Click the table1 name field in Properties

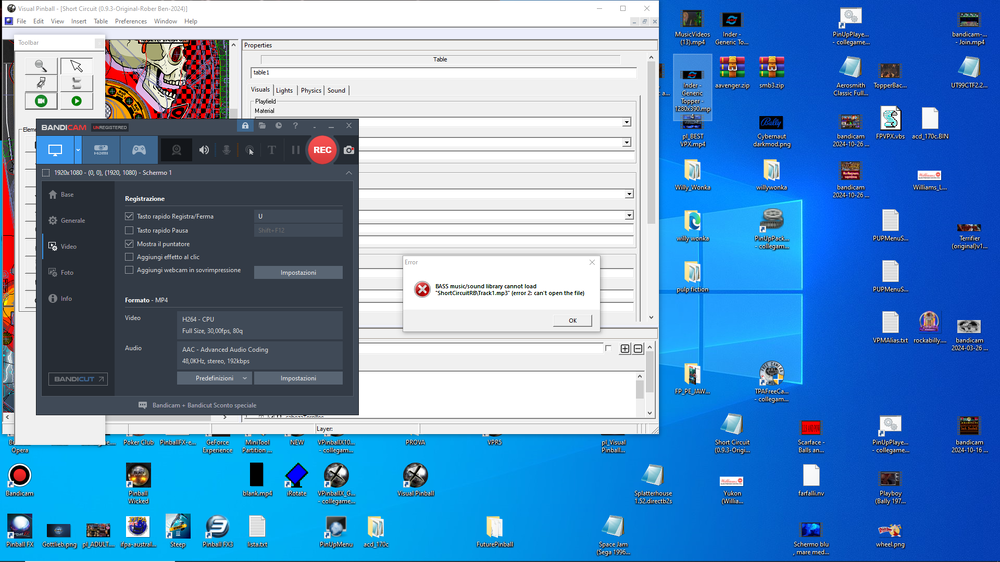443,73
